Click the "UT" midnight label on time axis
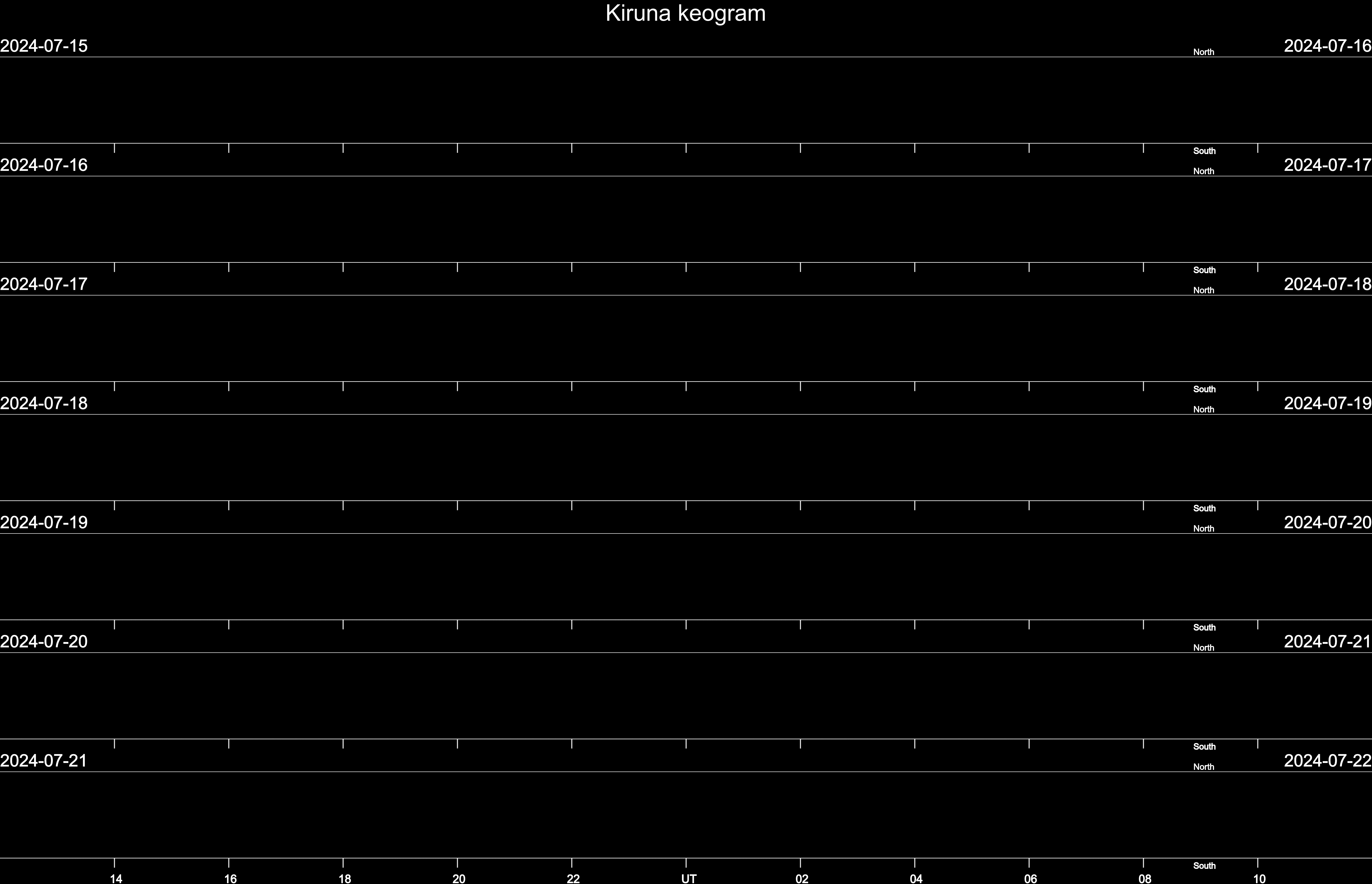Viewport: 1372px width, 884px height. 689,878
